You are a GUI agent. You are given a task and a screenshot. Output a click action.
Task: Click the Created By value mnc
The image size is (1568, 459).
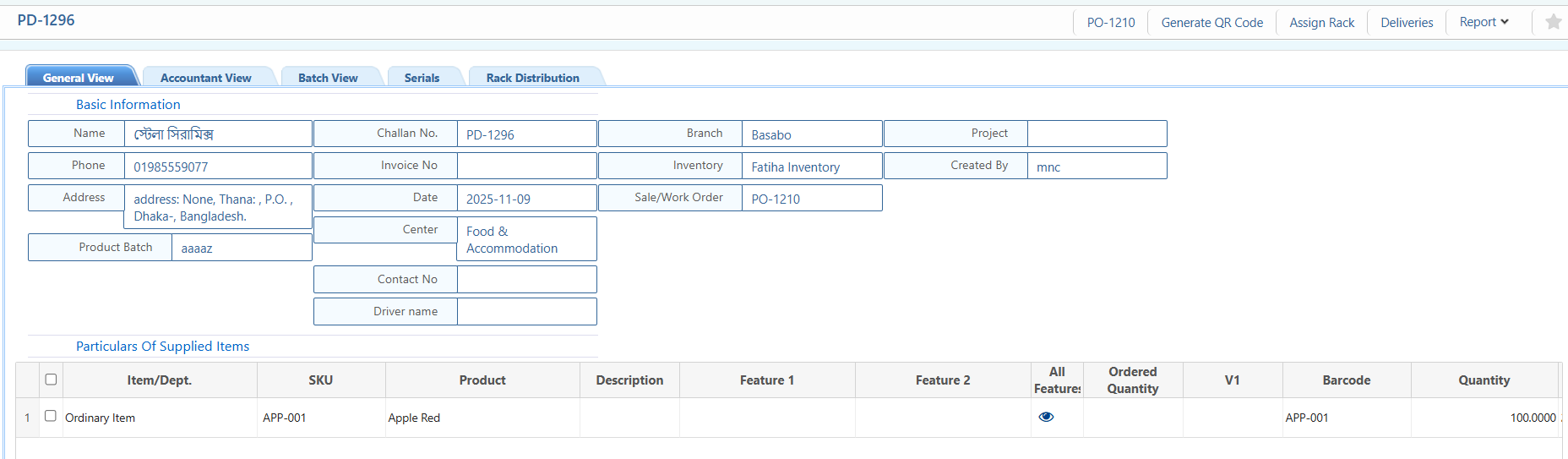[1048, 167]
